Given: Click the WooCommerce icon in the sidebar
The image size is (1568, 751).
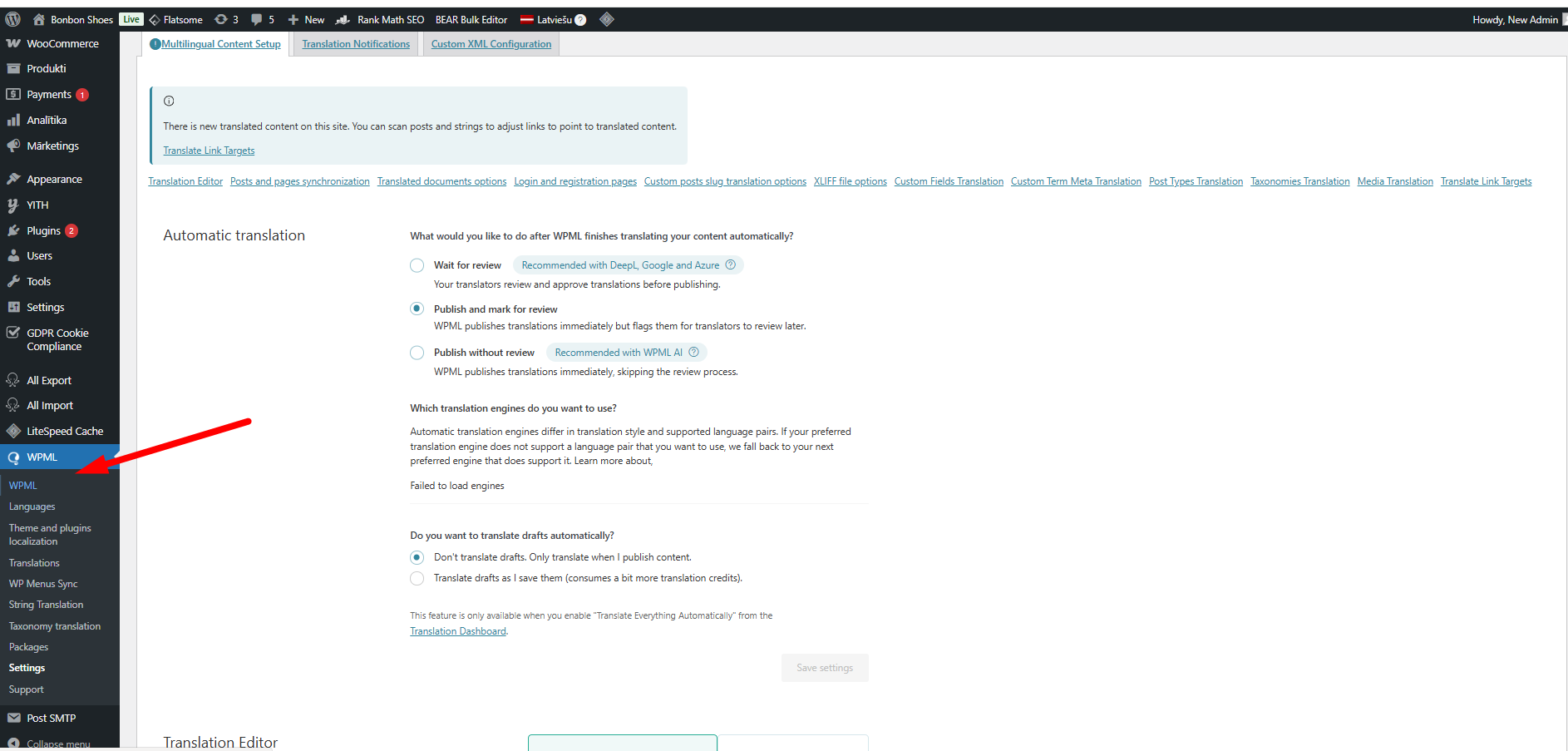Looking at the screenshot, I should point(13,43).
